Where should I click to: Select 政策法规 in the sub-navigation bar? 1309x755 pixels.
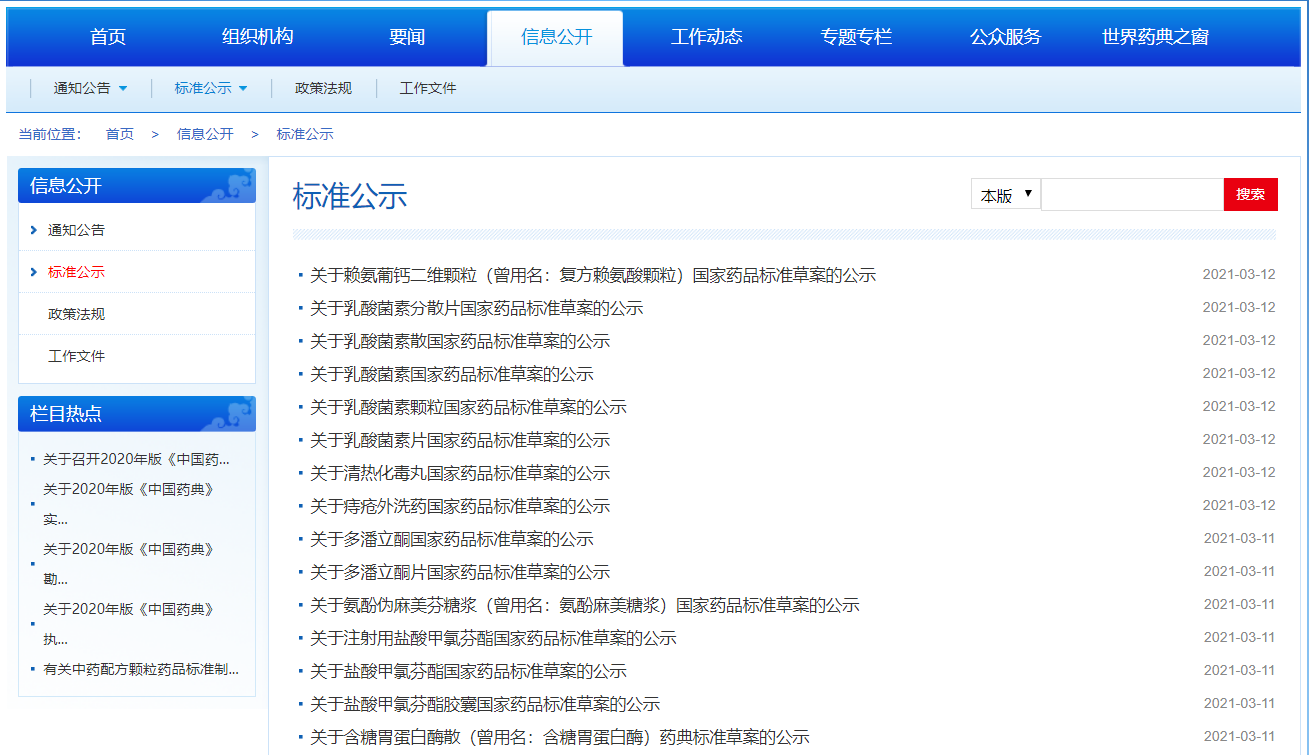coord(323,88)
